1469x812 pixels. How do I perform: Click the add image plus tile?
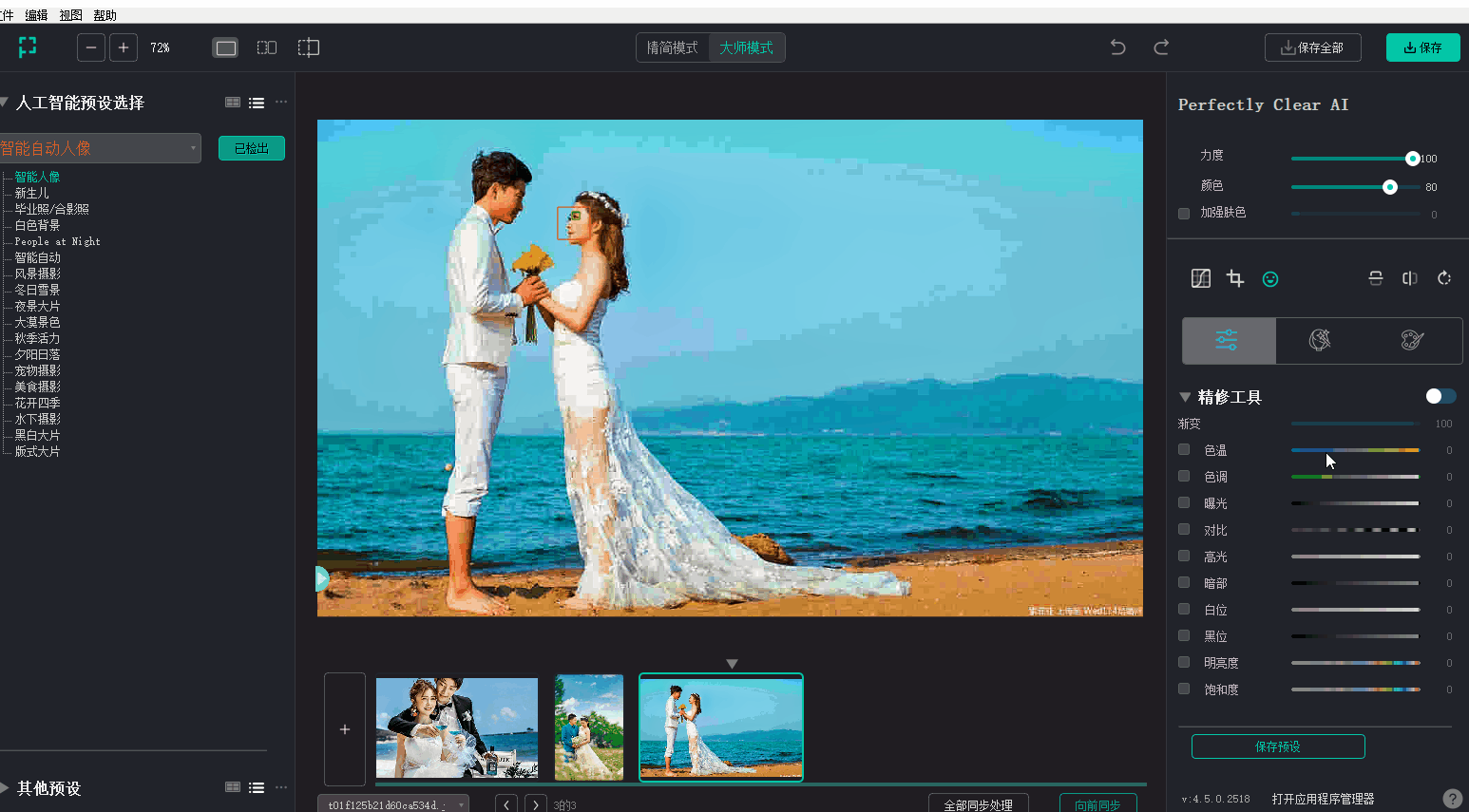[x=345, y=729]
